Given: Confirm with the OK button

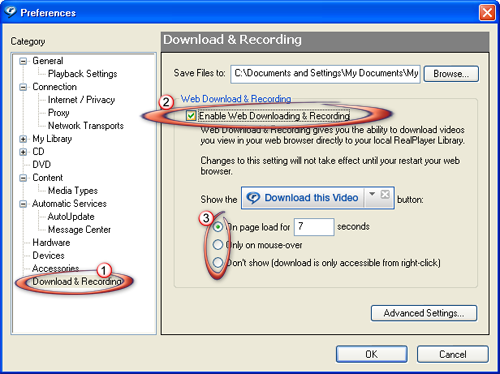Looking at the screenshot, I should 372,354.
